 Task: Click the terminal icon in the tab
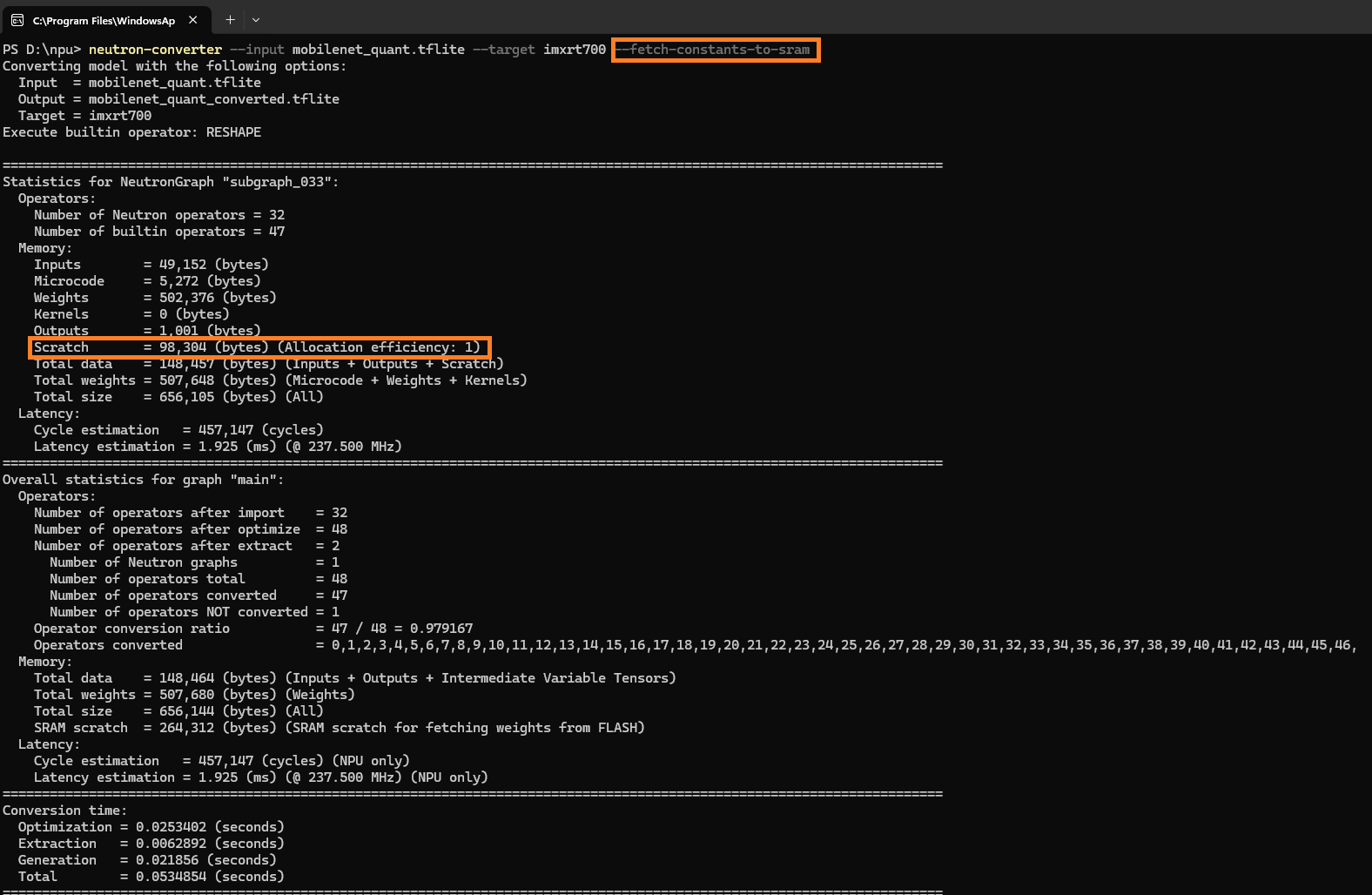coord(17,20)
